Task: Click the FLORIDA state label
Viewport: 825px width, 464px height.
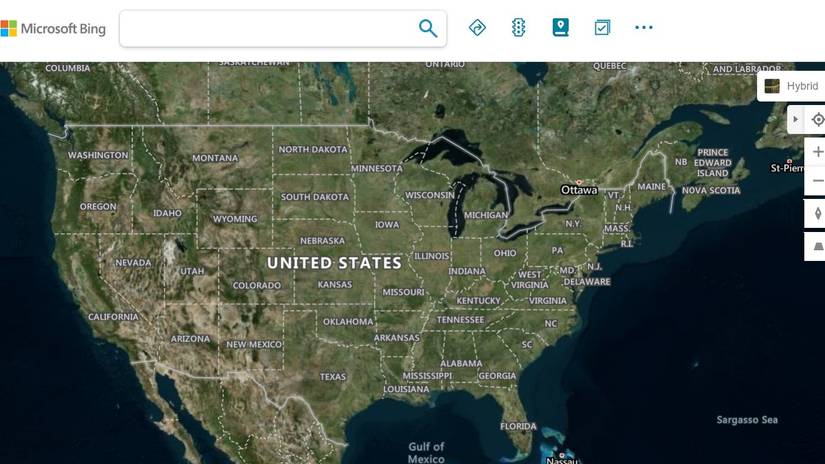Action: 518,426
